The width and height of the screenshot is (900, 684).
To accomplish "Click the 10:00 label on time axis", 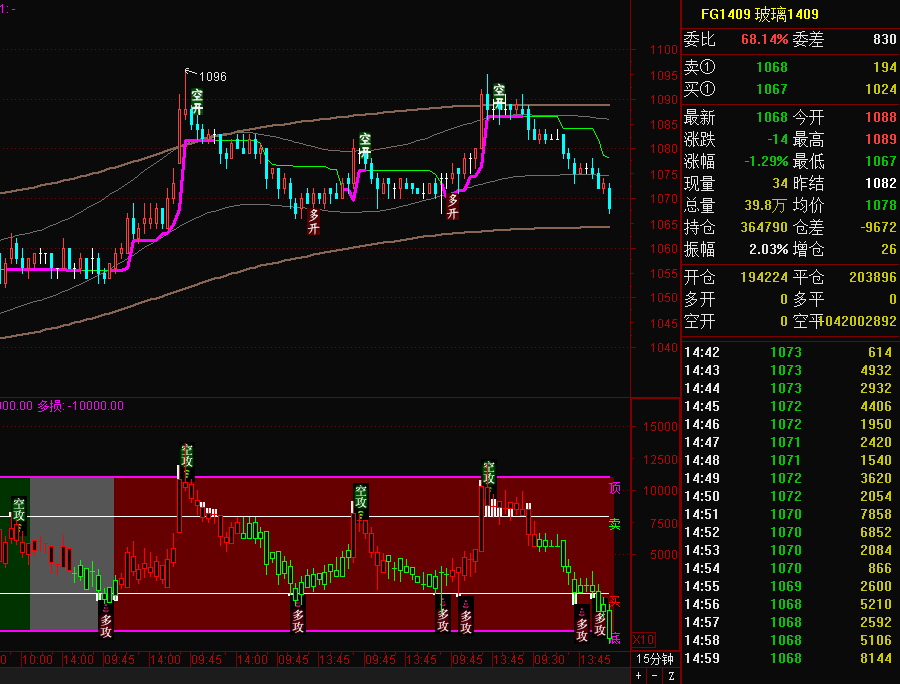I will (x=37, y=660).
